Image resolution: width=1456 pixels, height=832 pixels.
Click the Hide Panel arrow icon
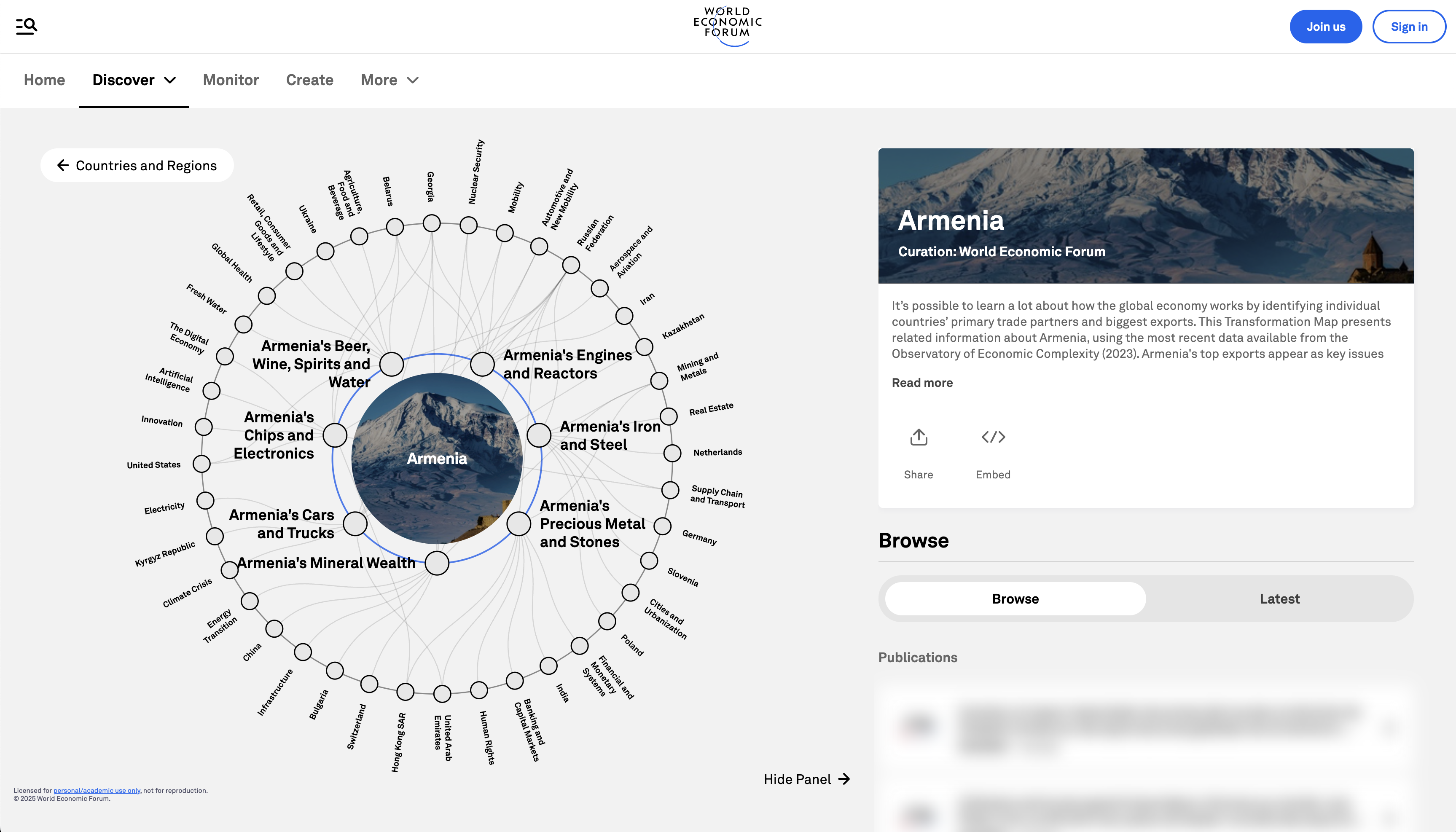point(844,779)
